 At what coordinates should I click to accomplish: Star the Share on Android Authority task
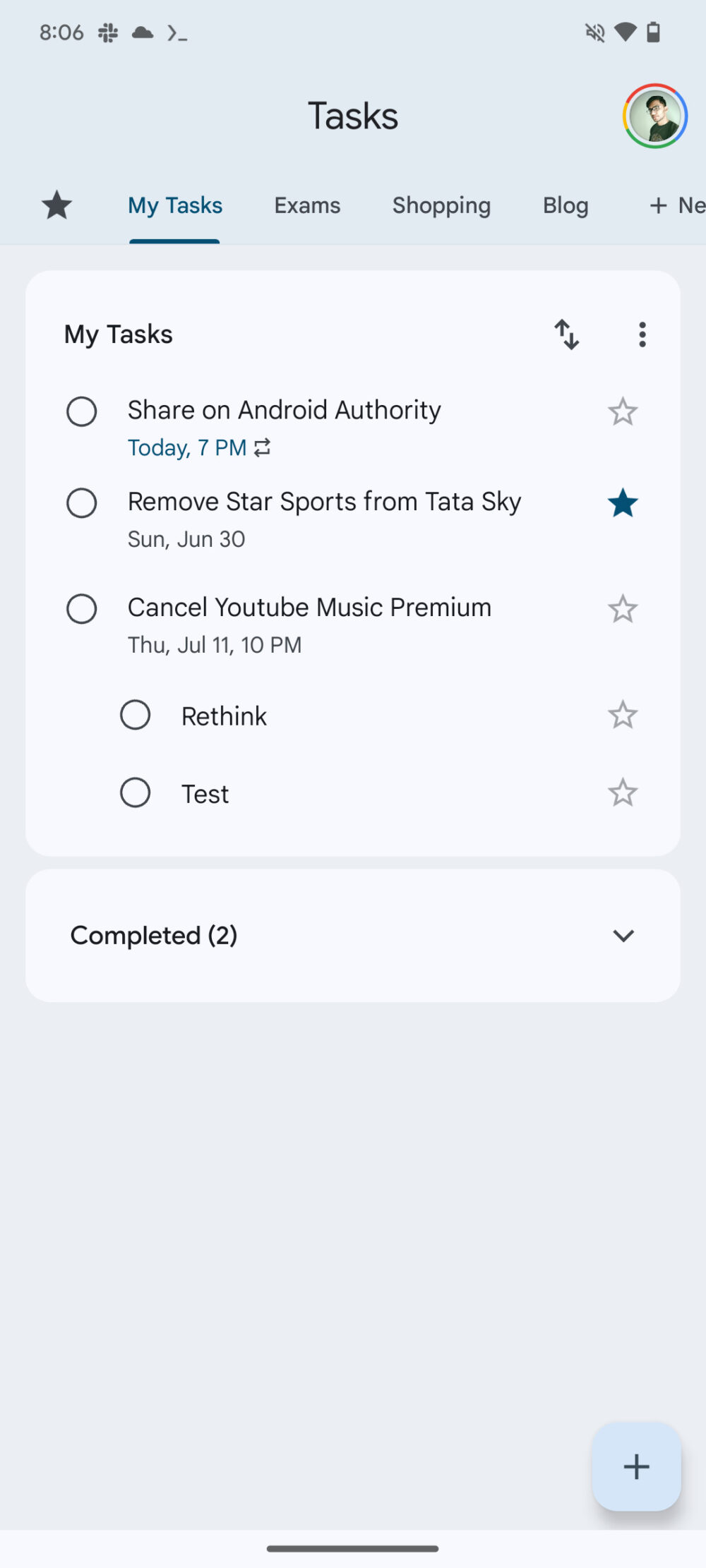(622, 412)
